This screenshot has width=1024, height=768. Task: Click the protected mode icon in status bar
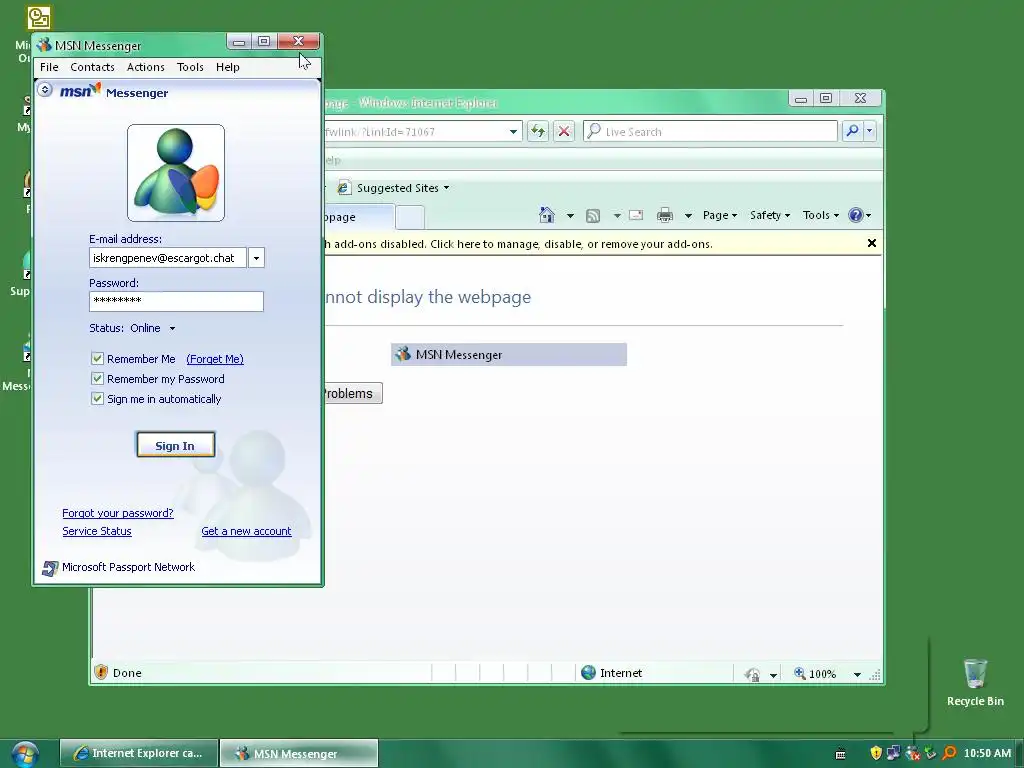pyautogui.click(x=752, y=674)
